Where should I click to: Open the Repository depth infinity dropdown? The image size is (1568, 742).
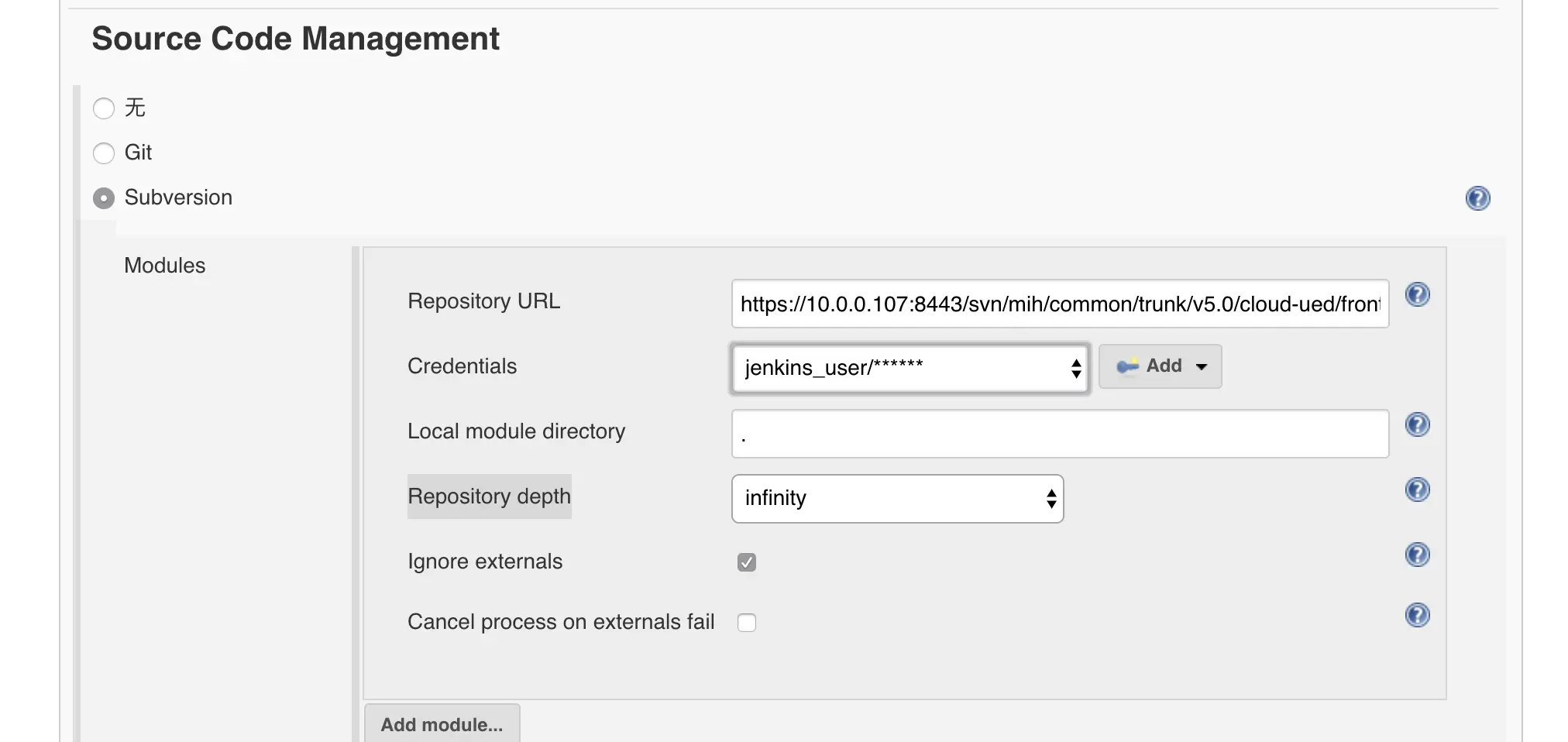point(897,498)
